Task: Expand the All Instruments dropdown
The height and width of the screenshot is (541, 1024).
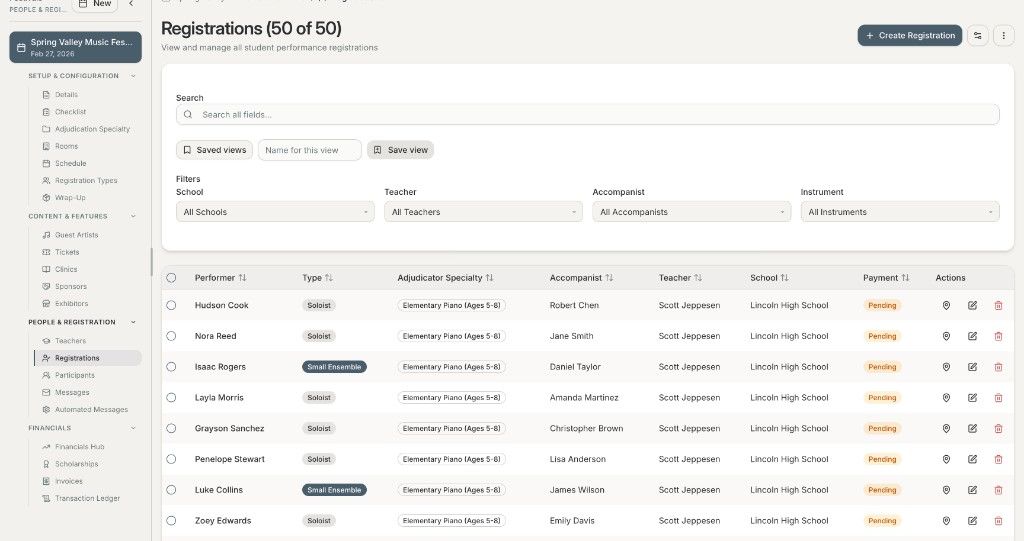Action: pos(899,212)
